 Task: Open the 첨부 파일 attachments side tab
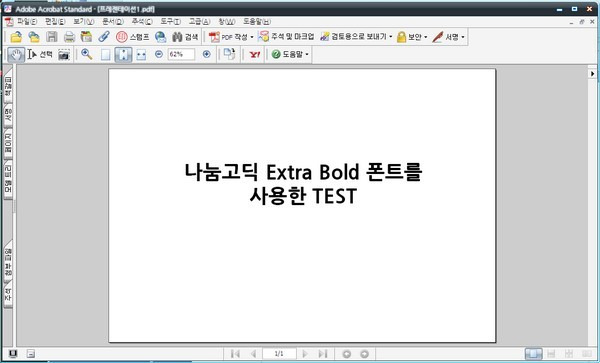tap(8, 262)
